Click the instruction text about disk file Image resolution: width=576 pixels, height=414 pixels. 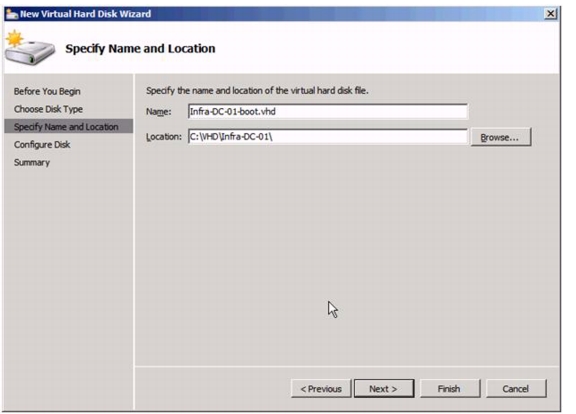257,91
